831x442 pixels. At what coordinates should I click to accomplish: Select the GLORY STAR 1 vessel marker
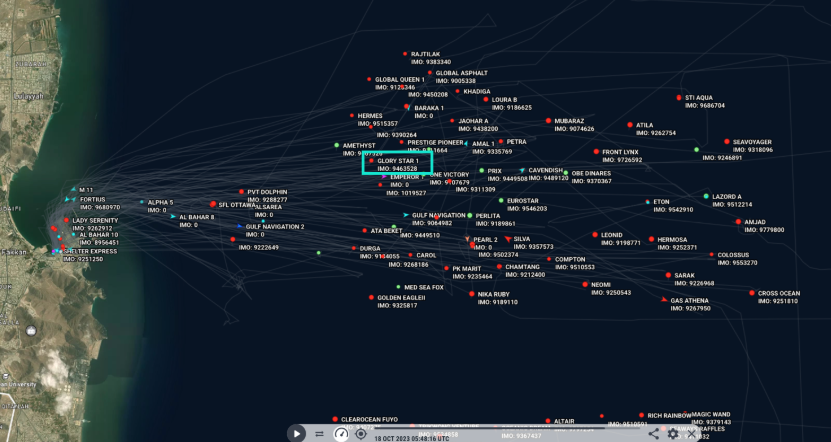372,161
